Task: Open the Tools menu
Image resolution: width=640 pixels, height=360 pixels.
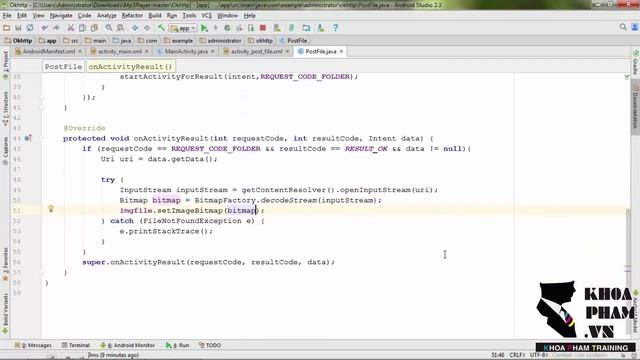Action: [x=189, y=16]
